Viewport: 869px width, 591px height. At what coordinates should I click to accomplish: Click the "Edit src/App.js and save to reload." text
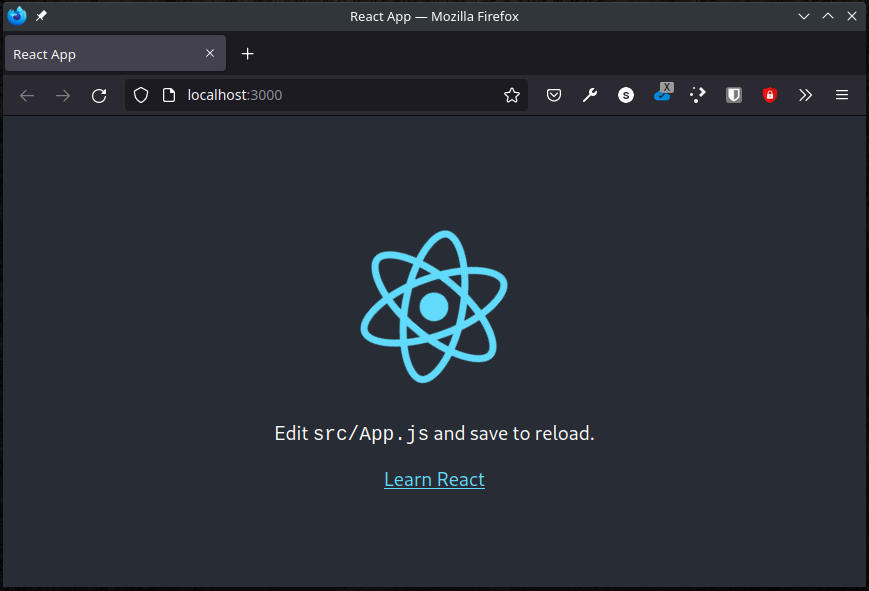coord(434,434)
